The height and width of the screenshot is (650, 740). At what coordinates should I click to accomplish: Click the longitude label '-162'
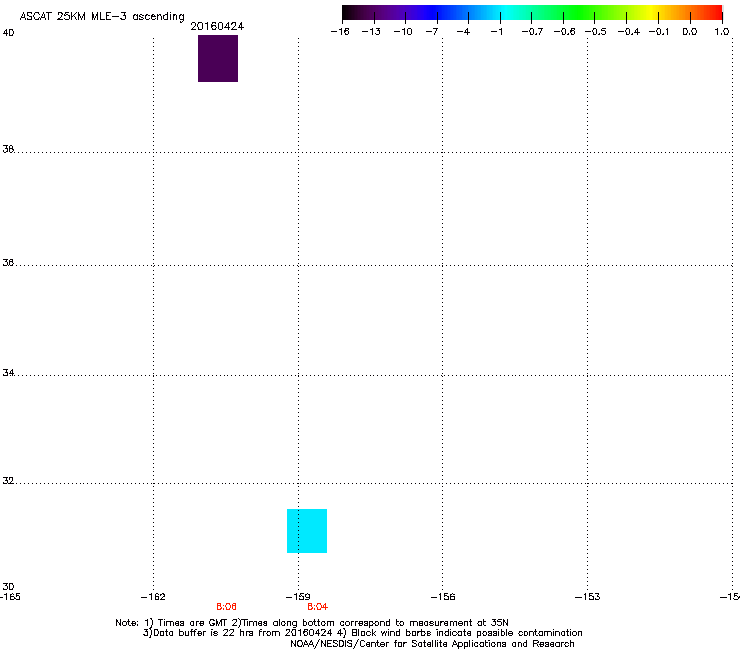click(153, 597)
